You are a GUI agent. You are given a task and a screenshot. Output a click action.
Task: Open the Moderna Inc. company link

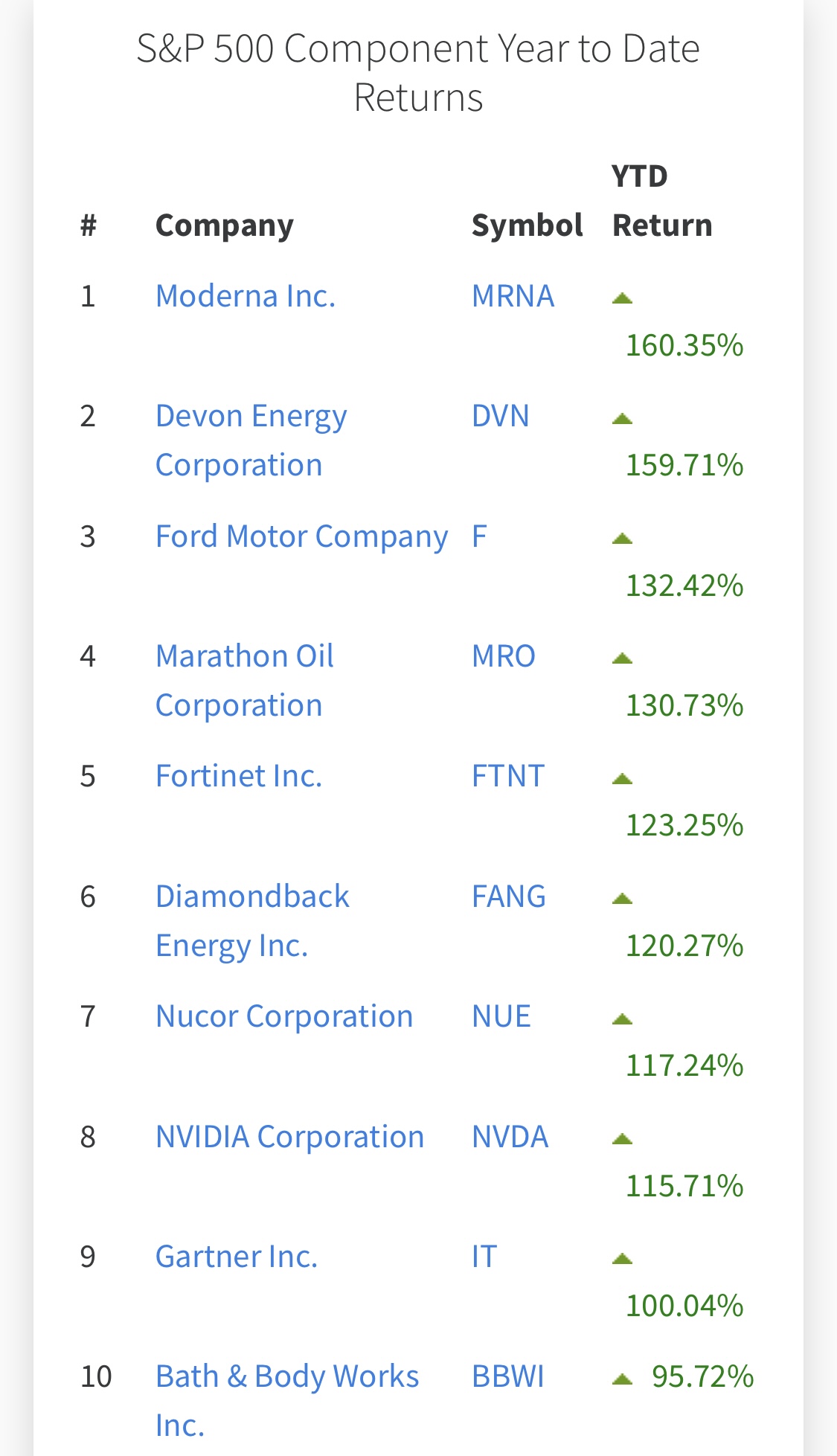coord(246,296)
